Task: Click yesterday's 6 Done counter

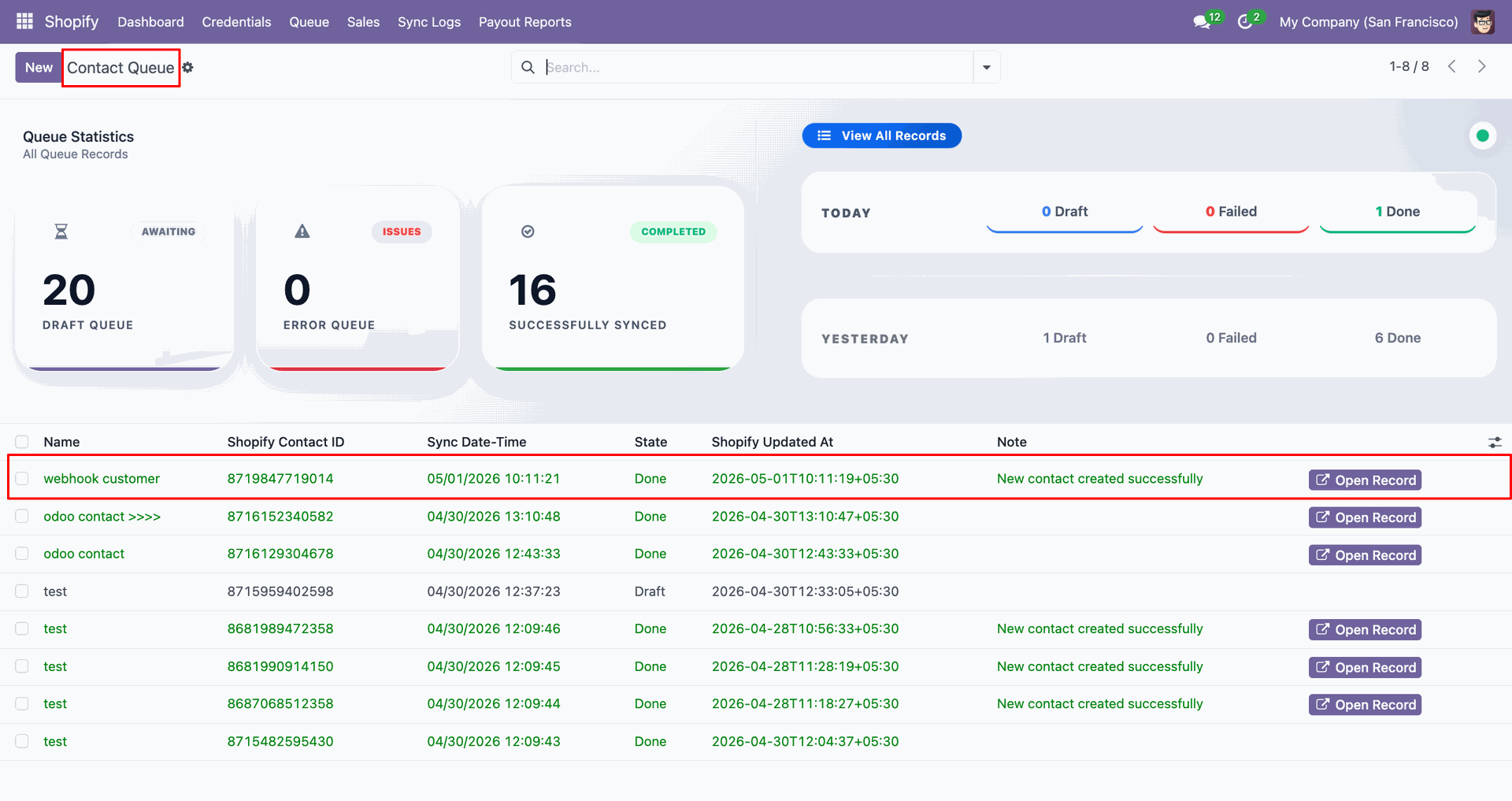Action: (x=1398, y=338)
